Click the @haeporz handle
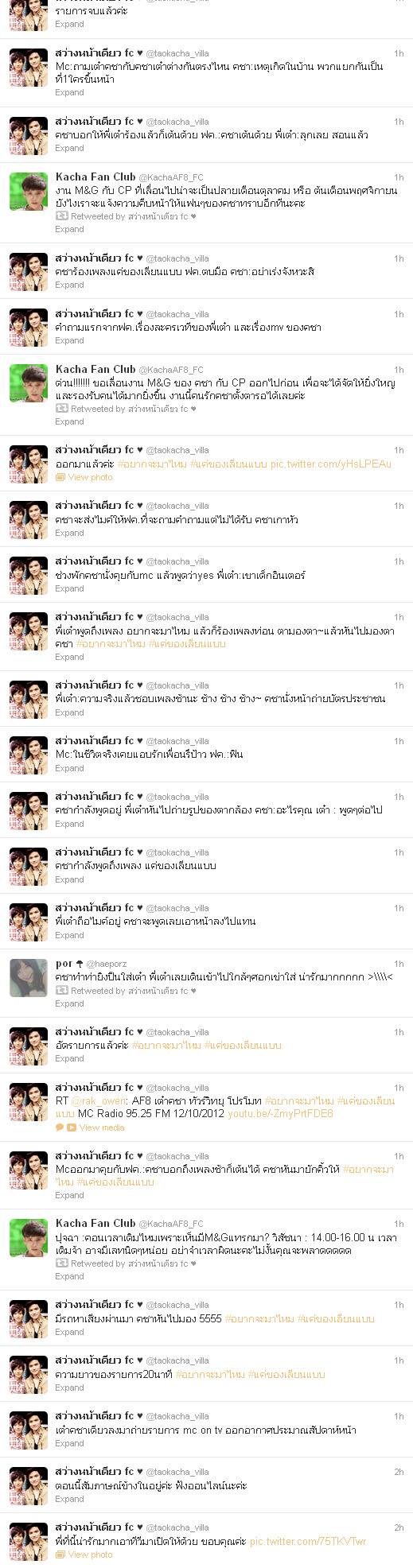The height and width of the screenshot is (1568, 413). point(102,963)
